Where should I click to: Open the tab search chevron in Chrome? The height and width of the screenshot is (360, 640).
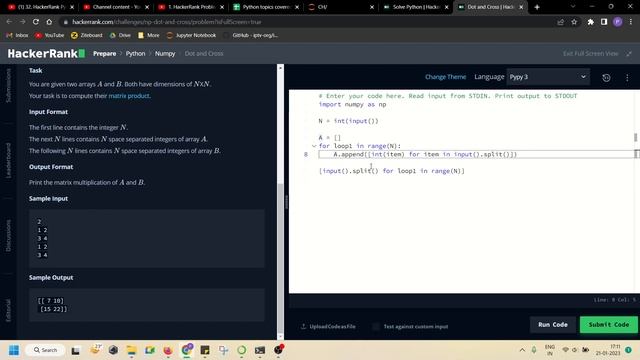click(573, 7)
